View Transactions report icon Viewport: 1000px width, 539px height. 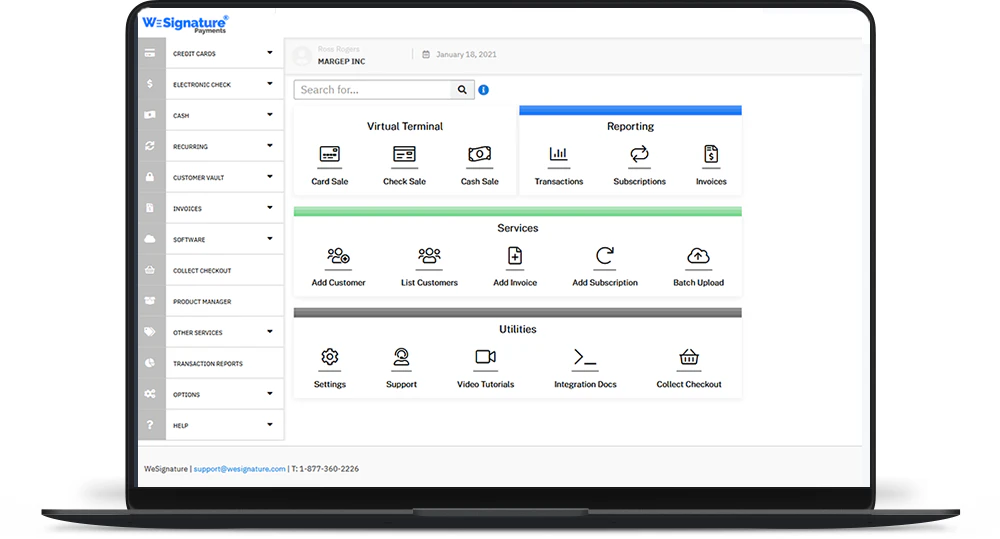[558, 154]
